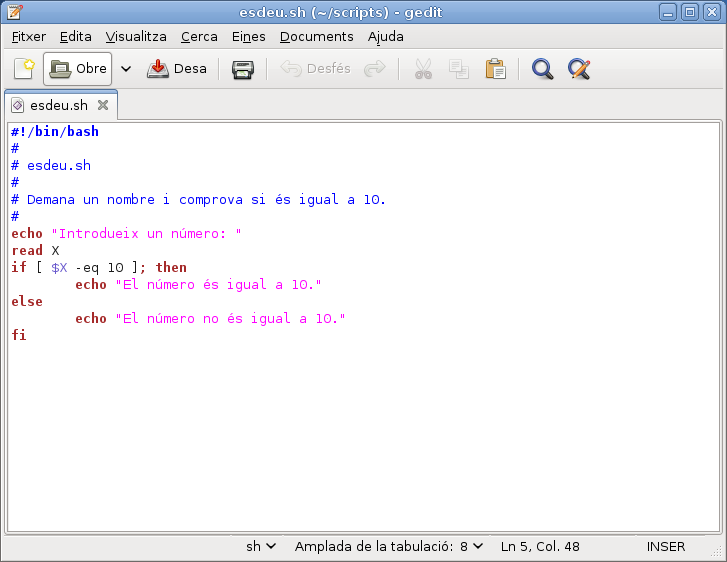Open the Documents menu
Viewport: 727px width, 562px height.
(x=316, y=36)
